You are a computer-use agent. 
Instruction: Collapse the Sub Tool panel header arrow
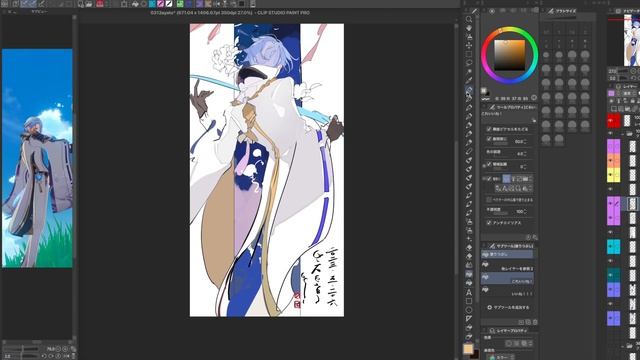click(x=484, y=246)
